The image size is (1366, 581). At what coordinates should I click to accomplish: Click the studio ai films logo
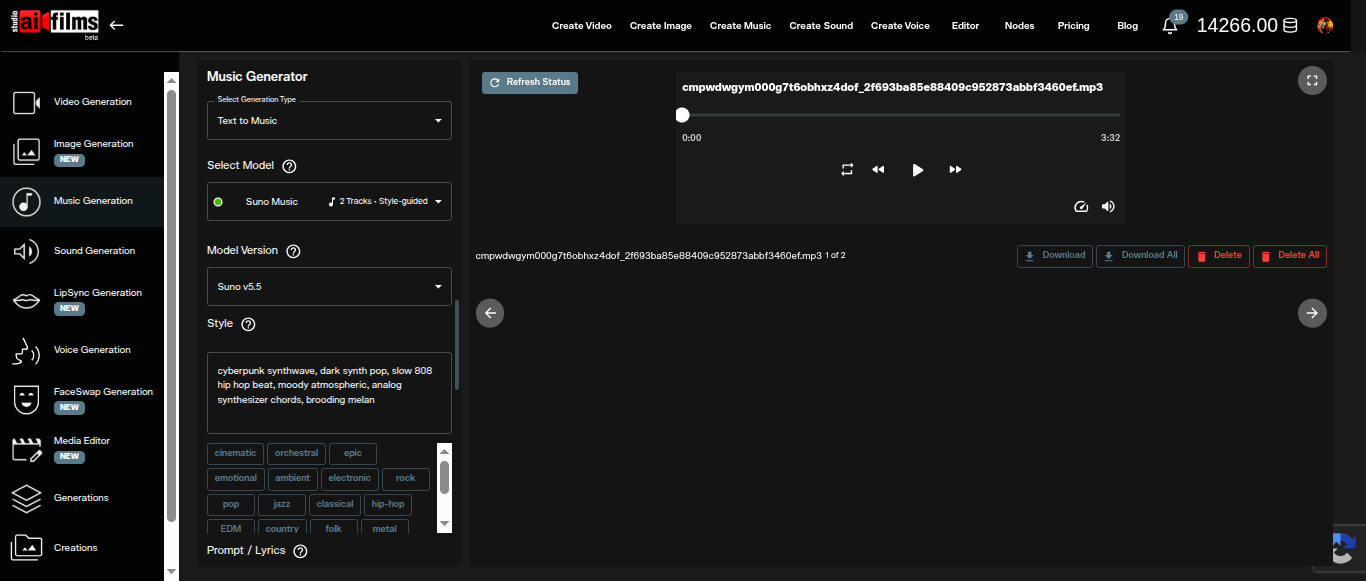53,25
